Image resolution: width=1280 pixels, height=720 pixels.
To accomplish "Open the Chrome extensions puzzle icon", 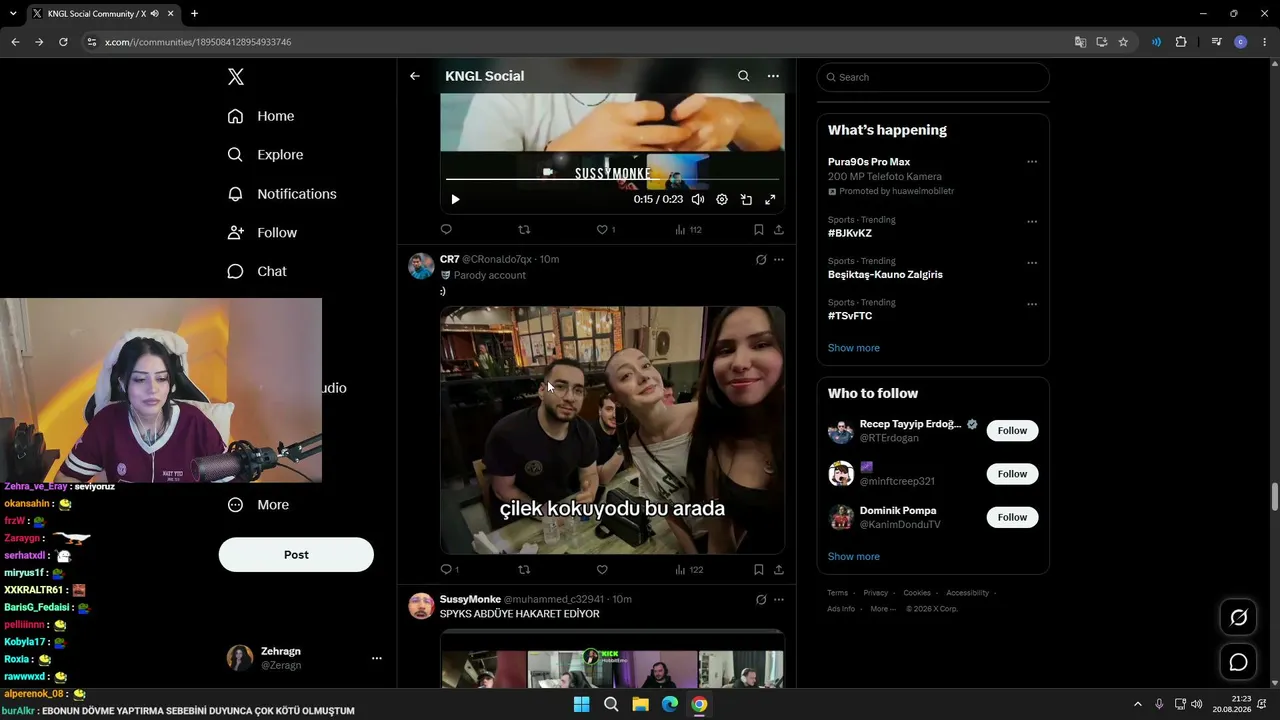I will [1181, 42].
